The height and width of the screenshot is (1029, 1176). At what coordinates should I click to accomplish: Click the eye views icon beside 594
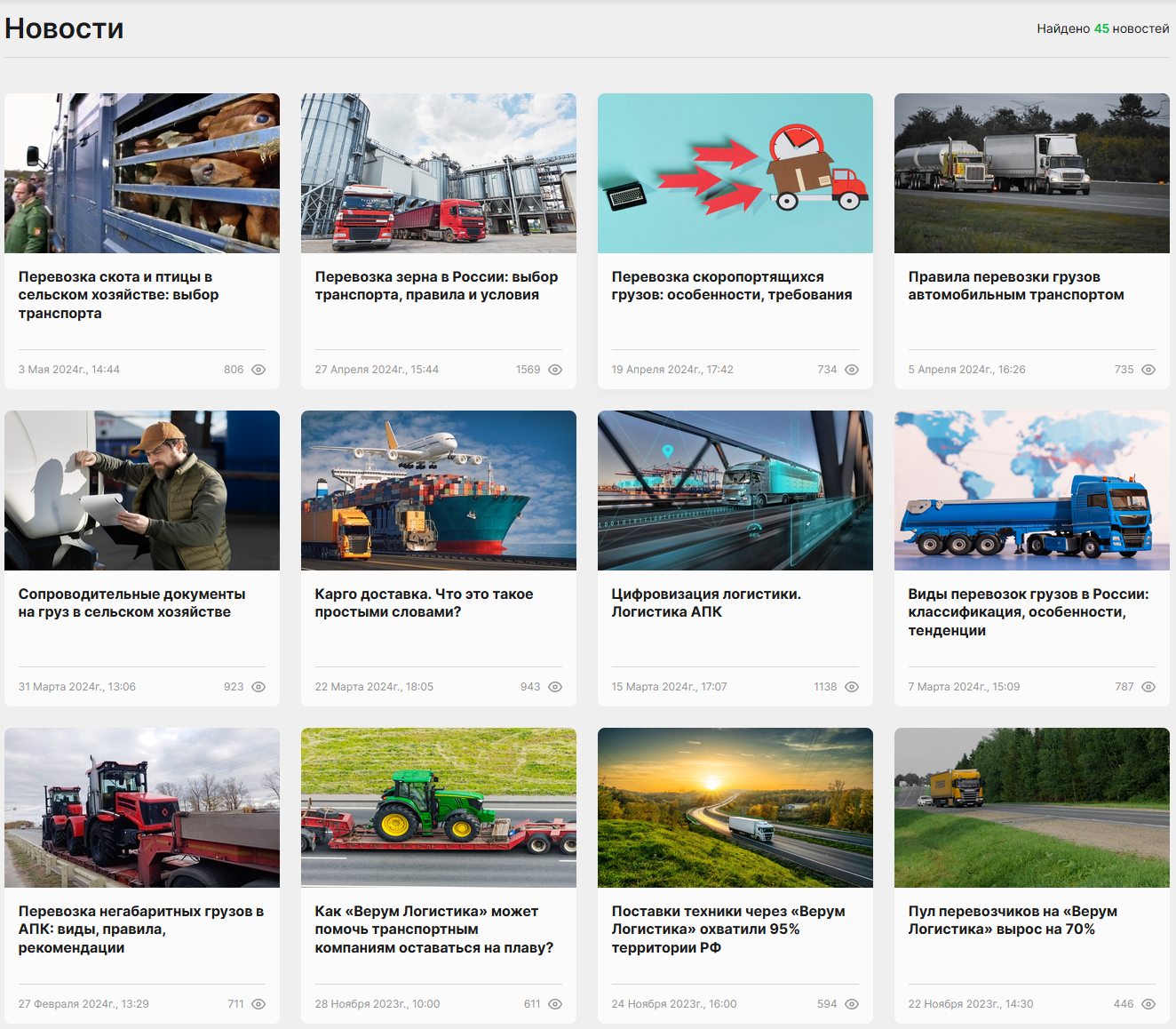(x=852, y=1004)
